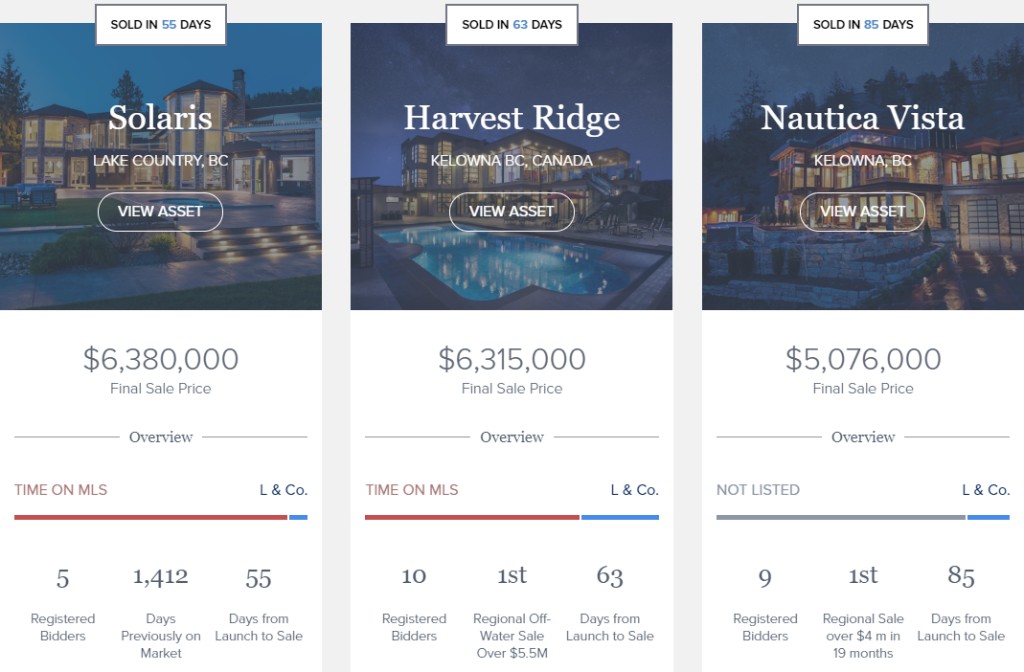Click the $6,380,000 final sale price
This screenshot has height=672, width=1024.
161,359
